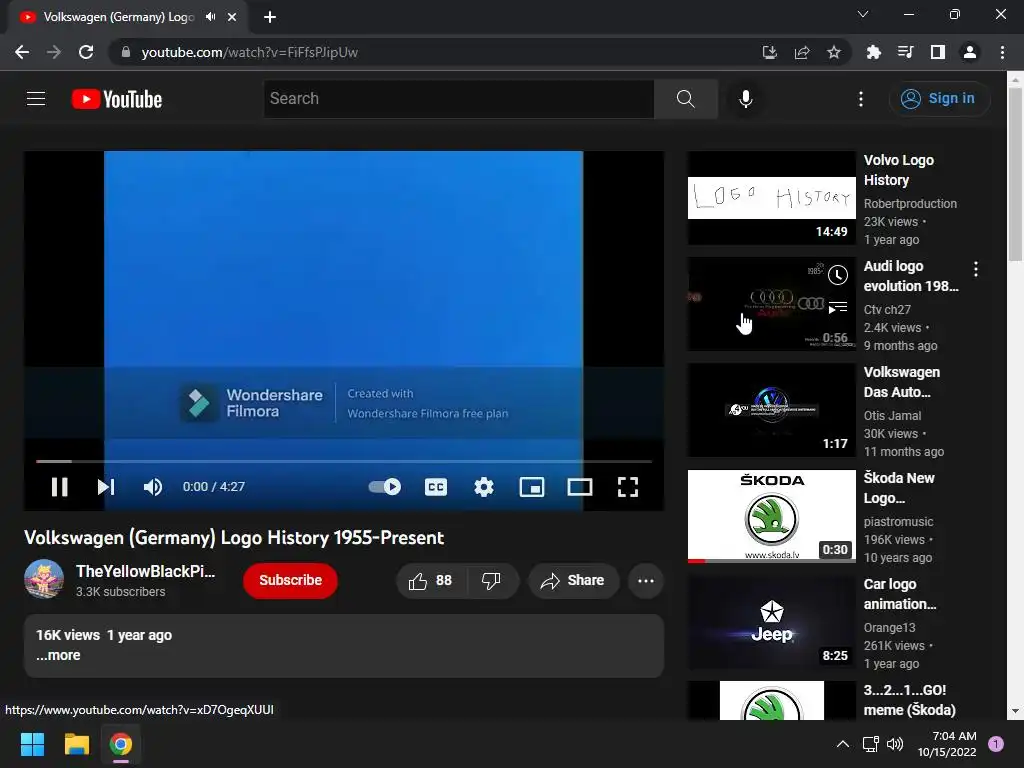Open more actions ellipsis under video
1024x768 pixels.
(x=646, y=581)
